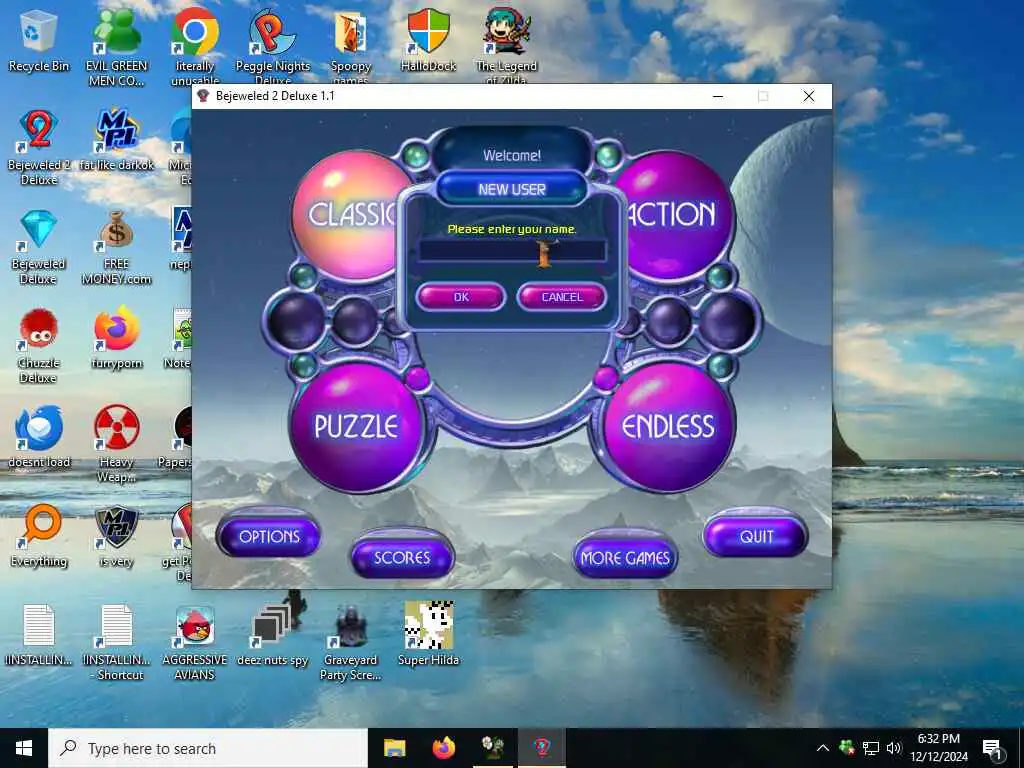Select the AGGRESSIVE AVIANS icon

[x=195, y=642]
